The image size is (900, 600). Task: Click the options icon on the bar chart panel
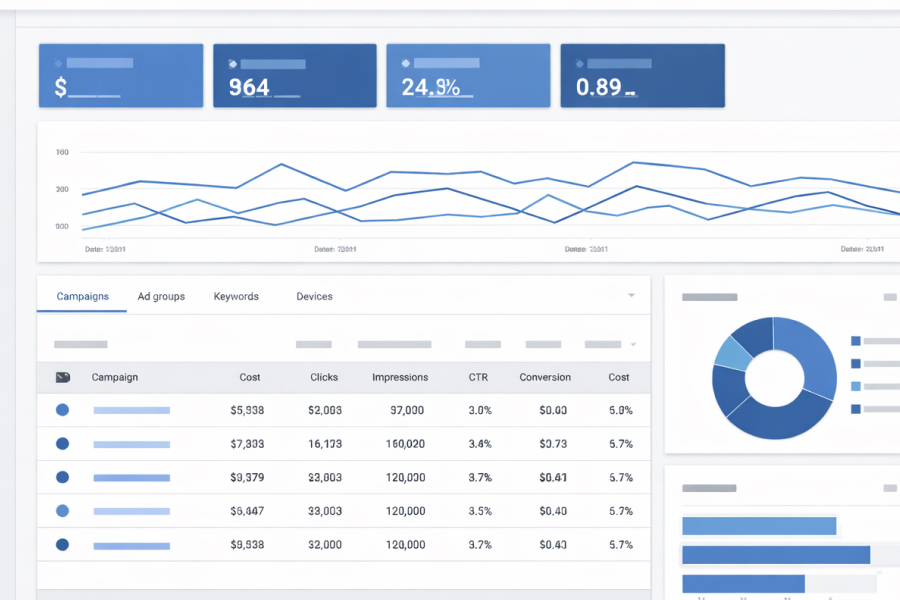889,488
